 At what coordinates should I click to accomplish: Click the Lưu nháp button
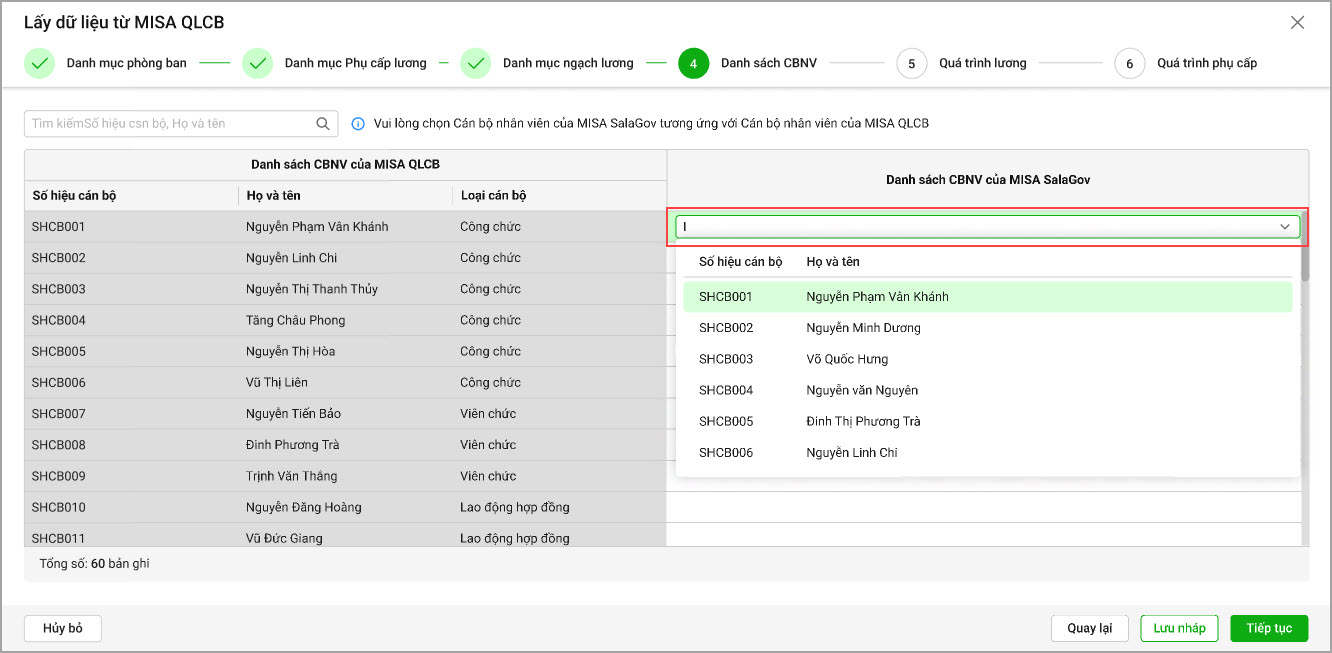coord(1179,628)
